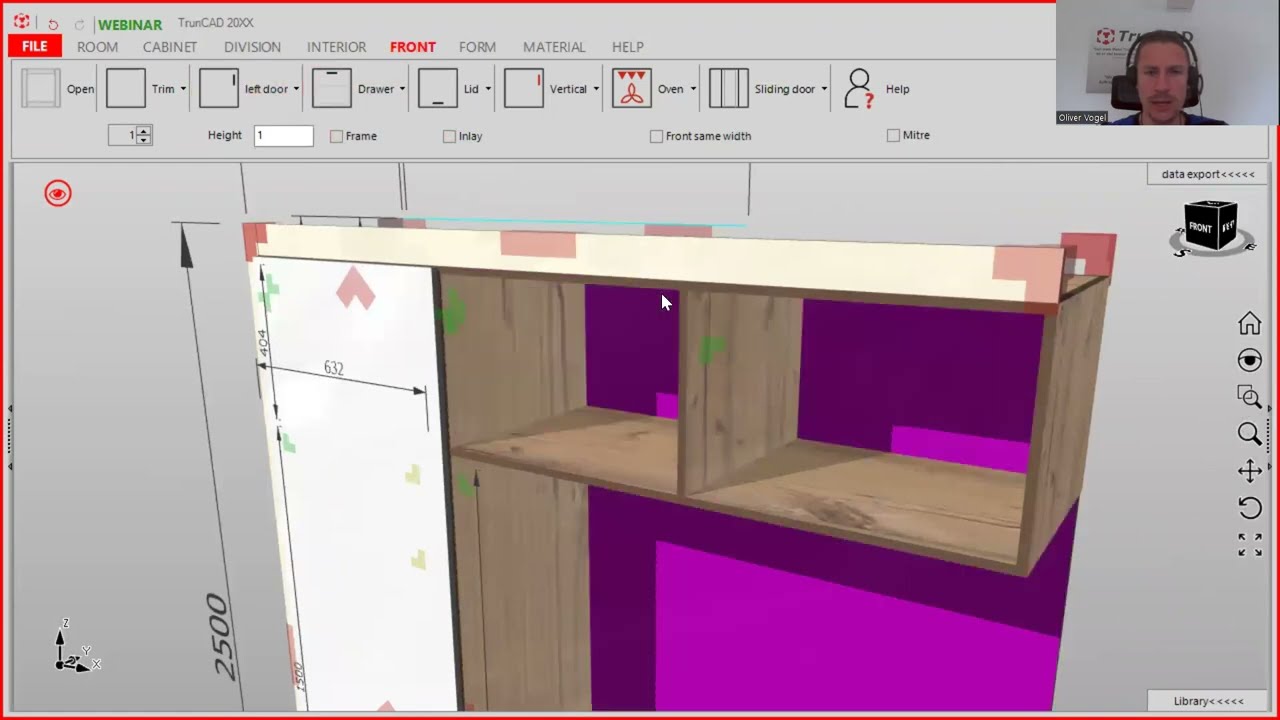Image resolution: width=1280 pixels, height=720 pixels.
Task: Expand the left door dropdown arrow
Action: coord(296,89)
